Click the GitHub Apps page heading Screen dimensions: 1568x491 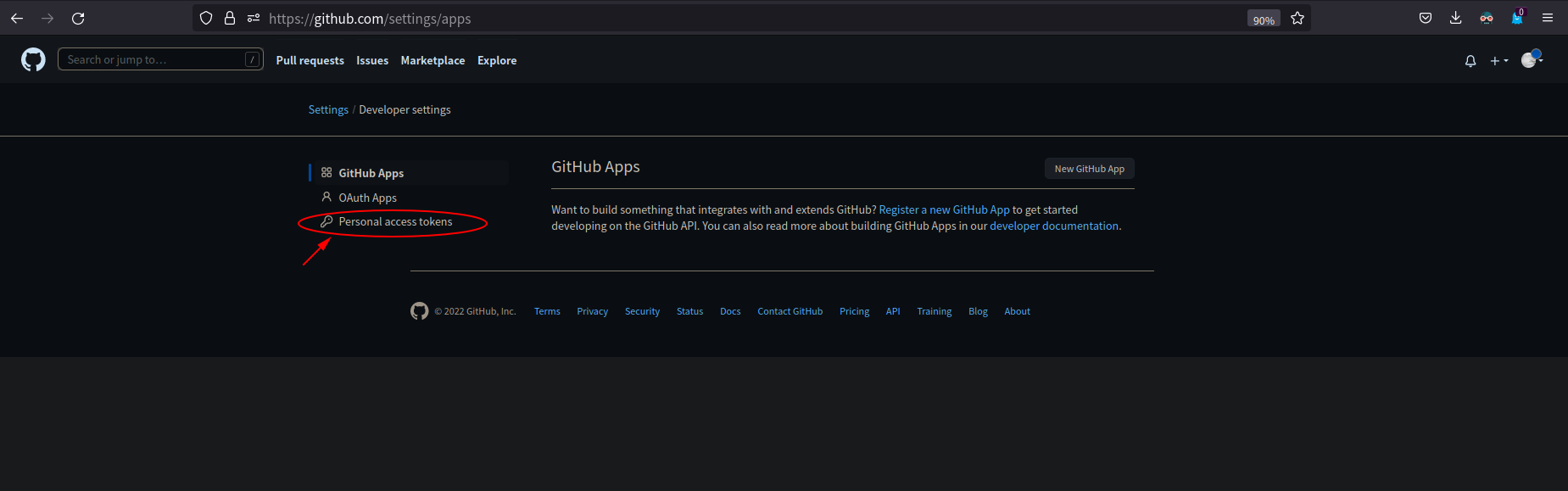tap(595, 167)
